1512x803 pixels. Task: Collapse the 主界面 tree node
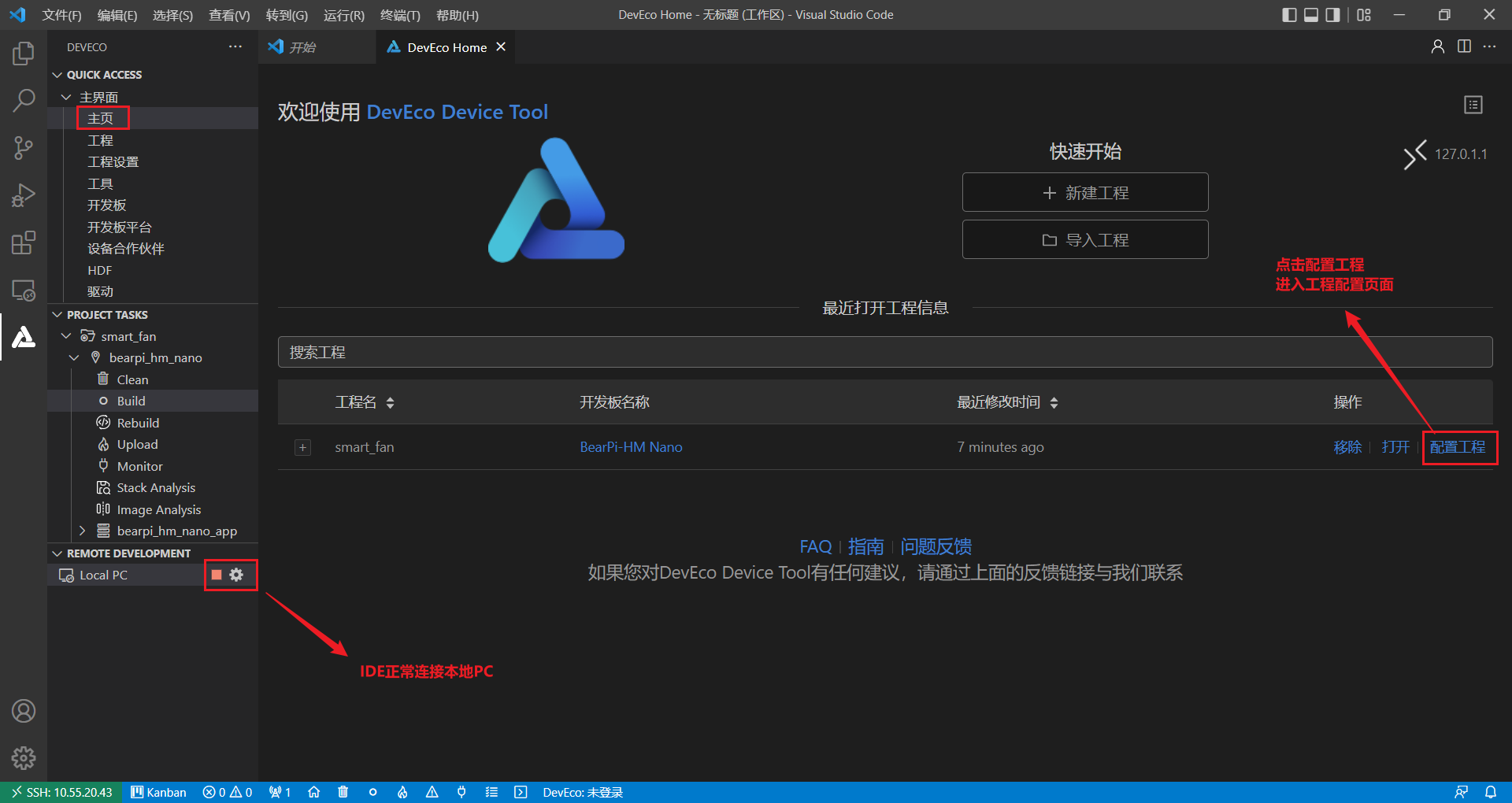coord(66,97)
